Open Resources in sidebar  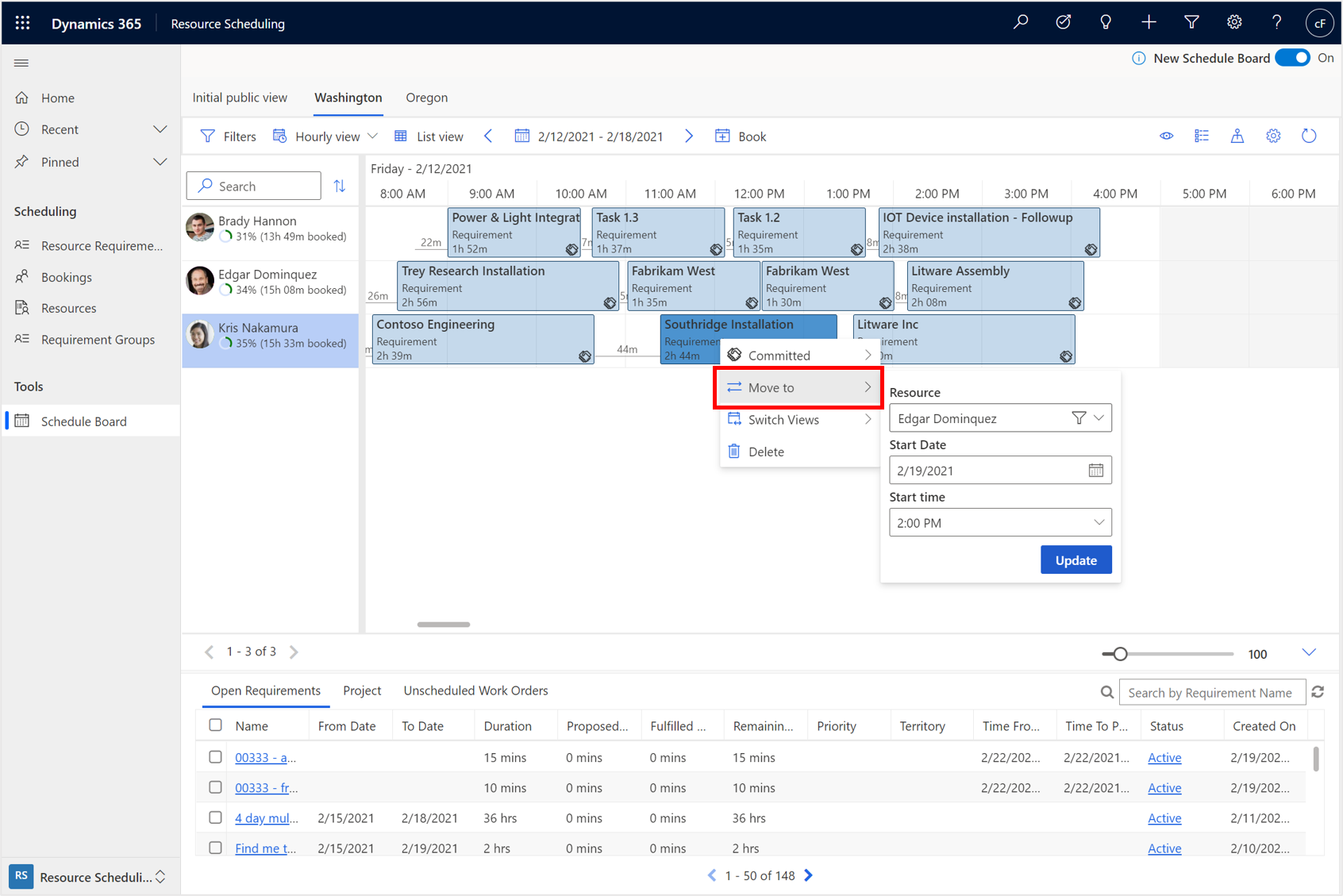pos(68,308)
